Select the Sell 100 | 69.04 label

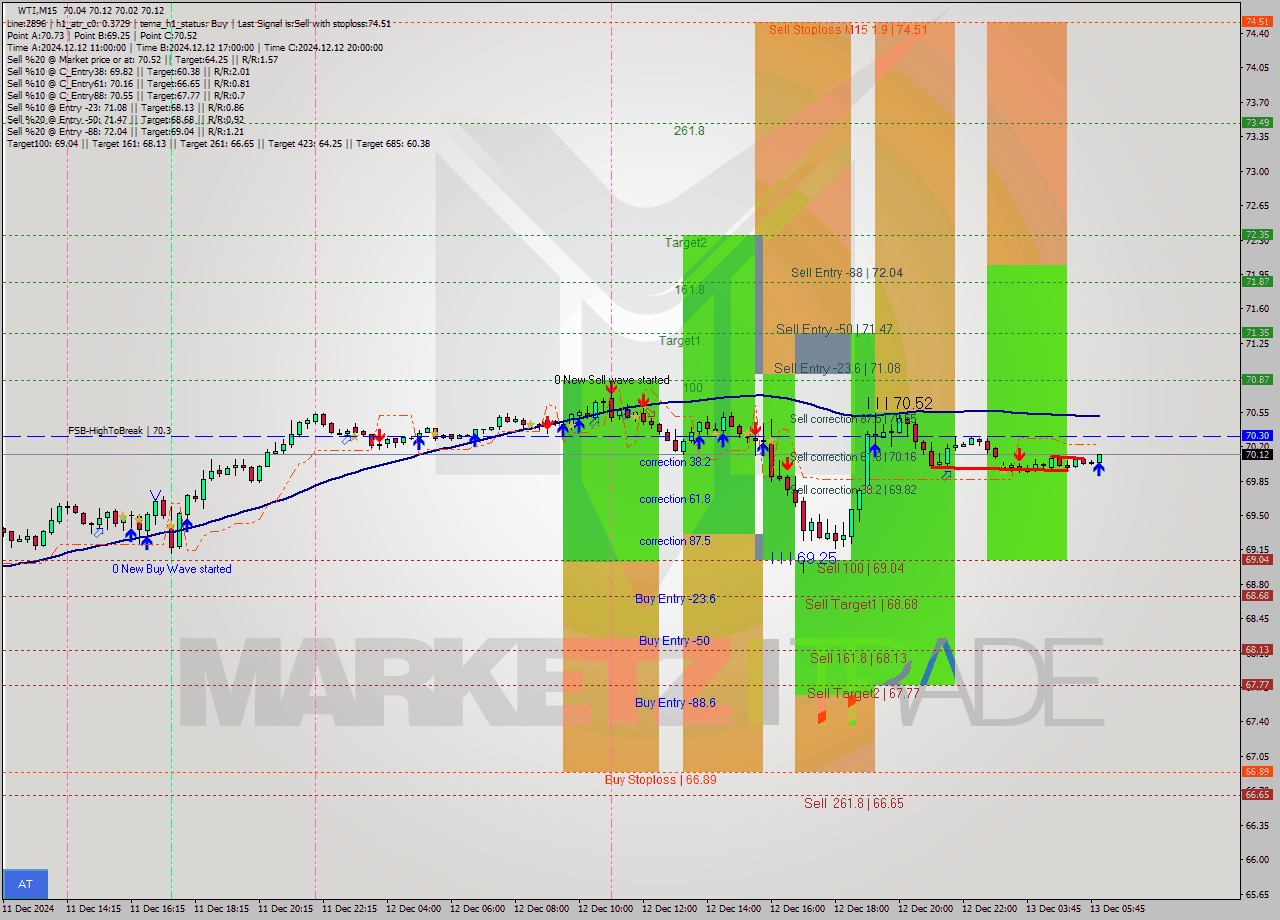click(x=860, y=568)
